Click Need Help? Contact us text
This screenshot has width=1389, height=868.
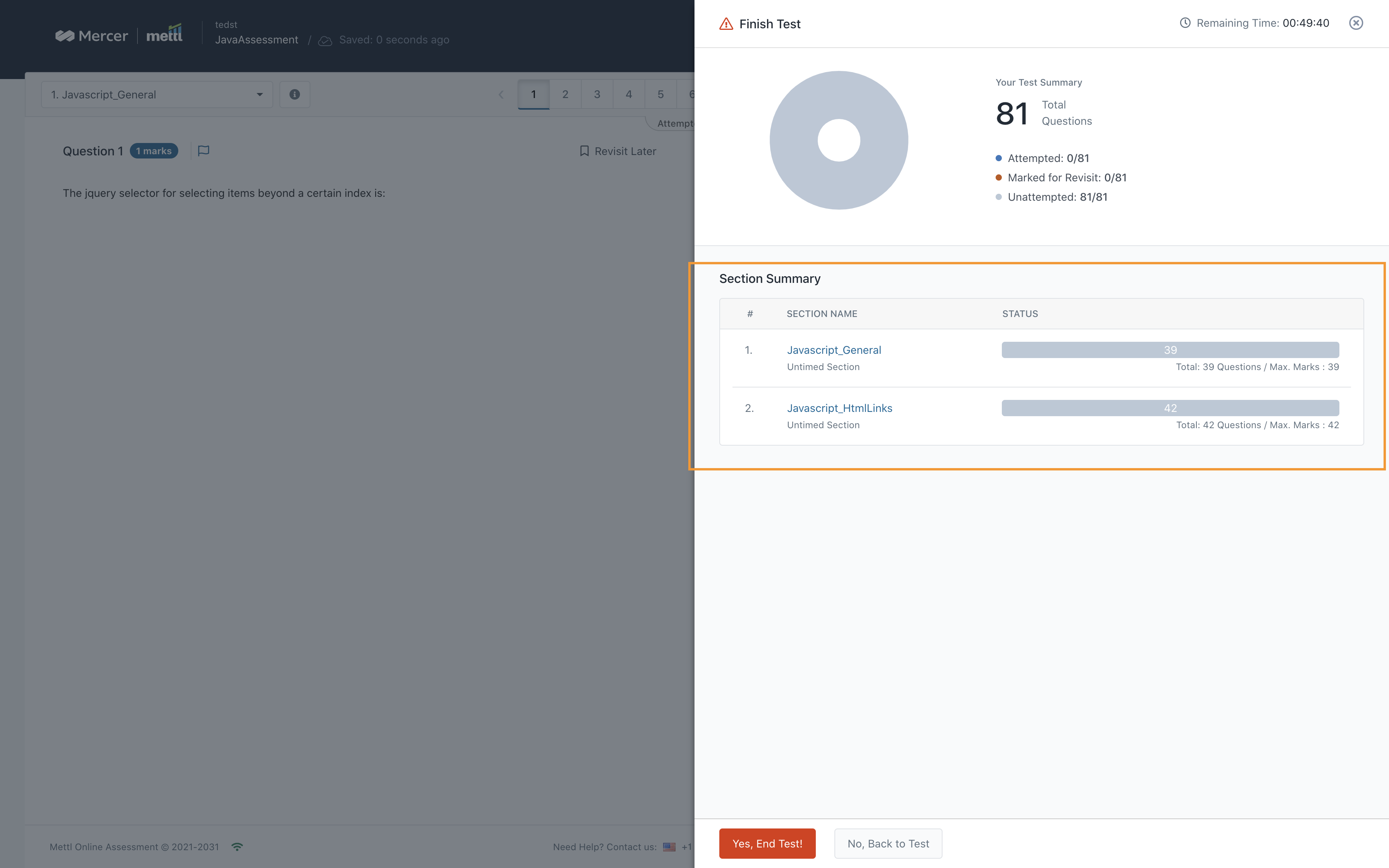point(605,847)
